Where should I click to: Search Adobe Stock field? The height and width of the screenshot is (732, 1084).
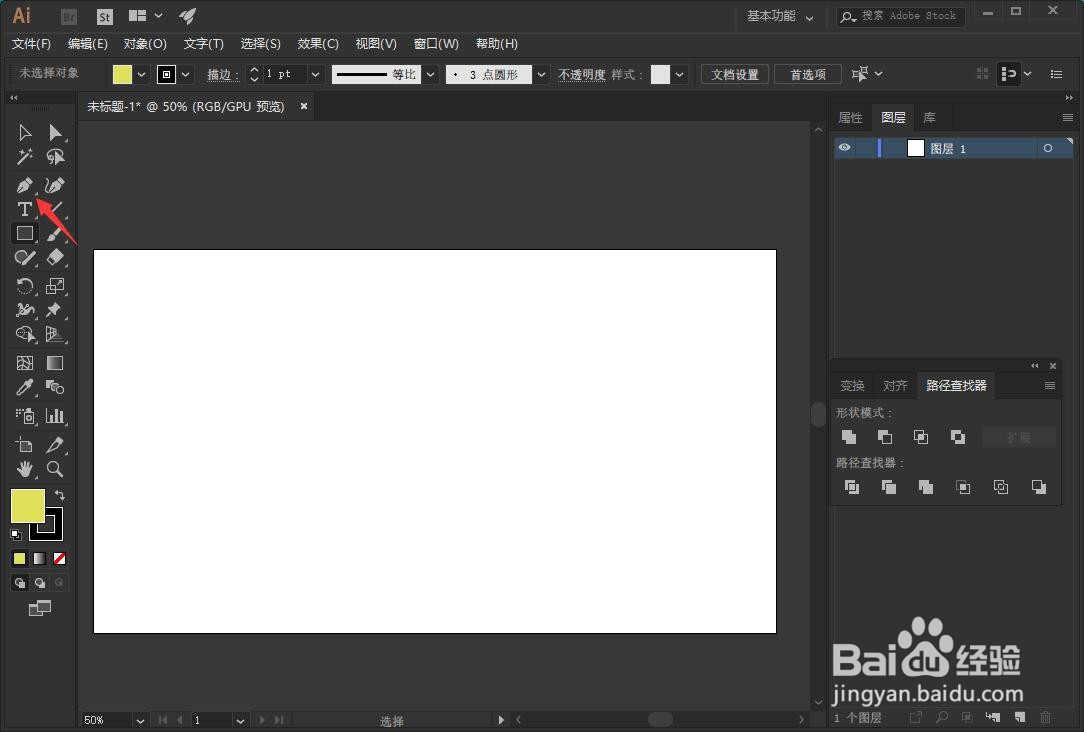pyautogui.click(x=901, y=16)
